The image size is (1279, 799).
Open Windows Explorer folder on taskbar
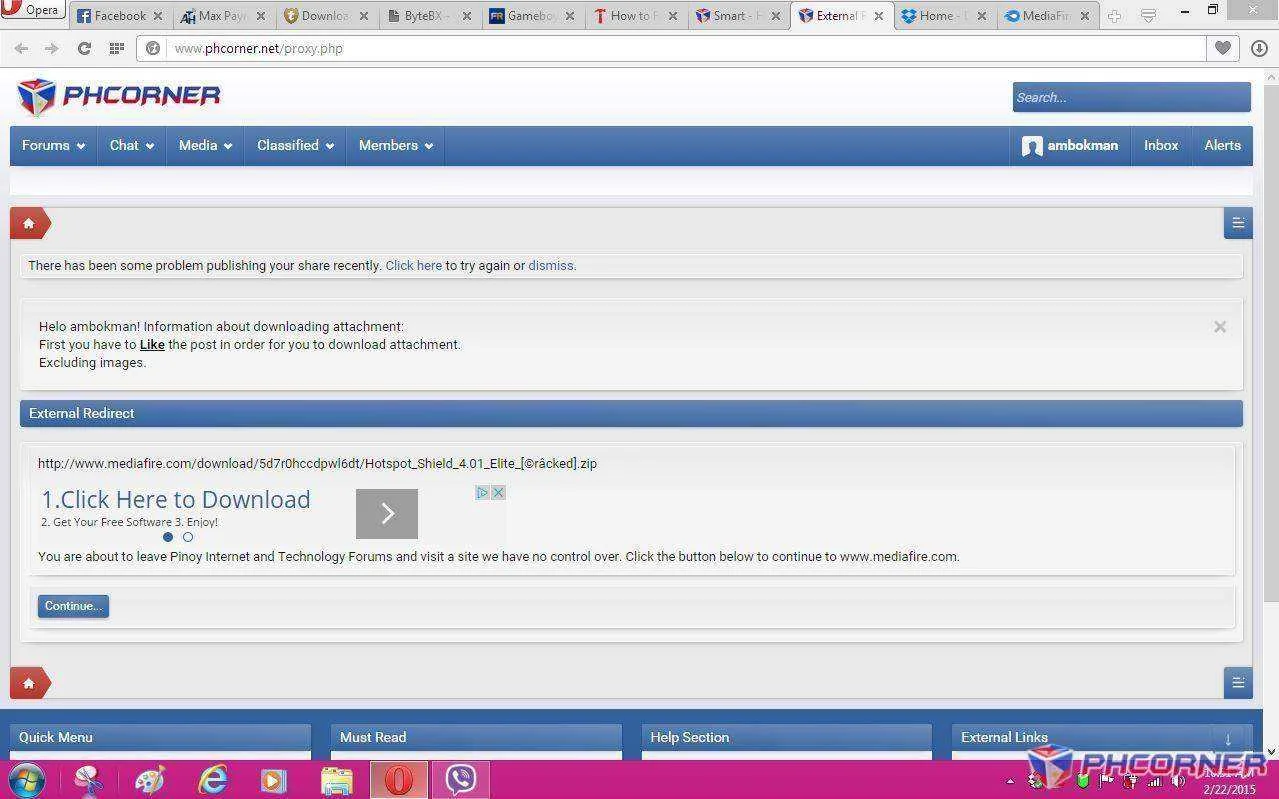click(337, 780)
